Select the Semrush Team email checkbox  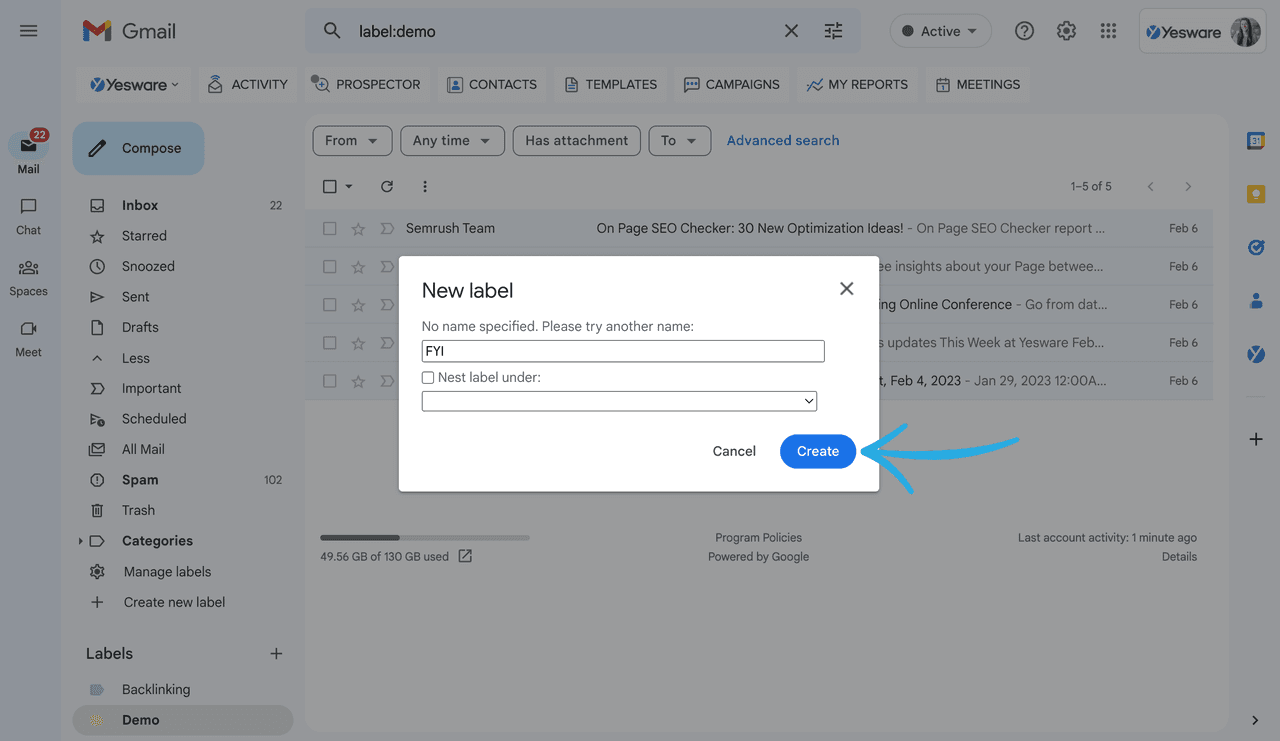click(x=329, y=228)
